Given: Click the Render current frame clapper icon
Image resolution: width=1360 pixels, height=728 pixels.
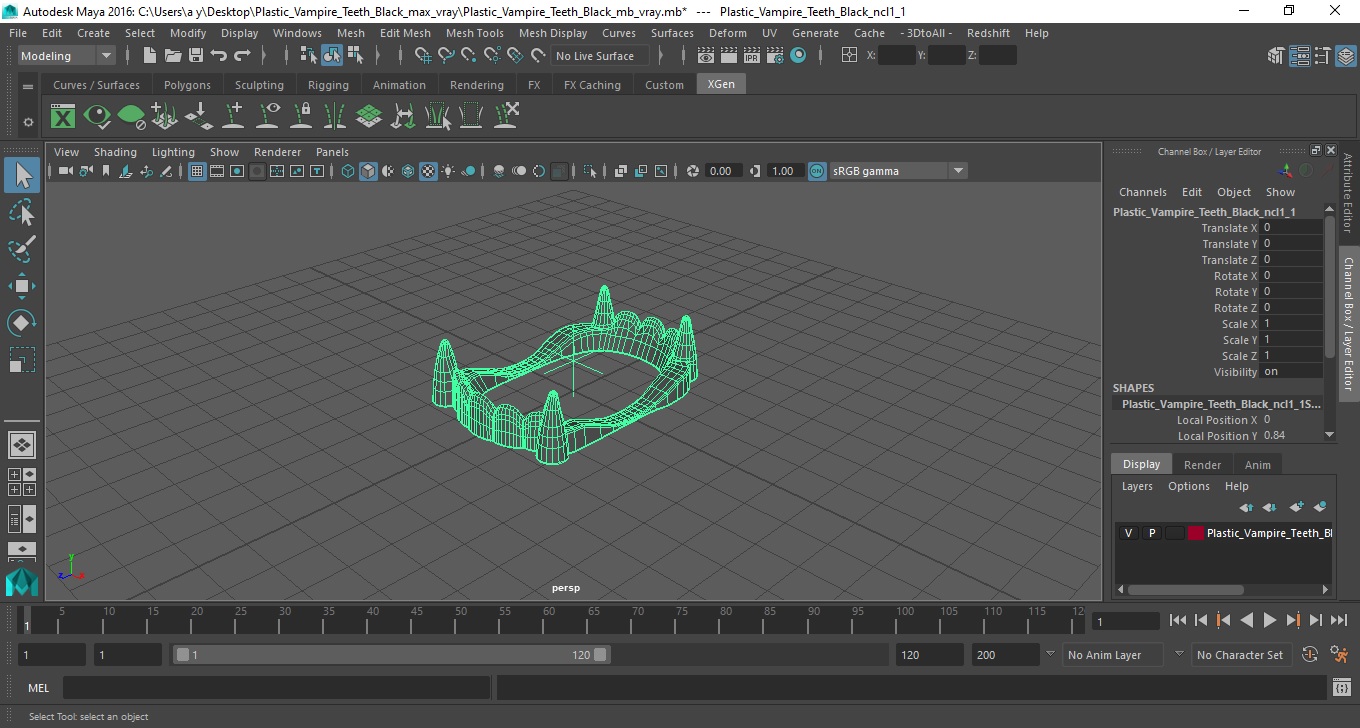Looking at the screenshot, I should [729, 56].
